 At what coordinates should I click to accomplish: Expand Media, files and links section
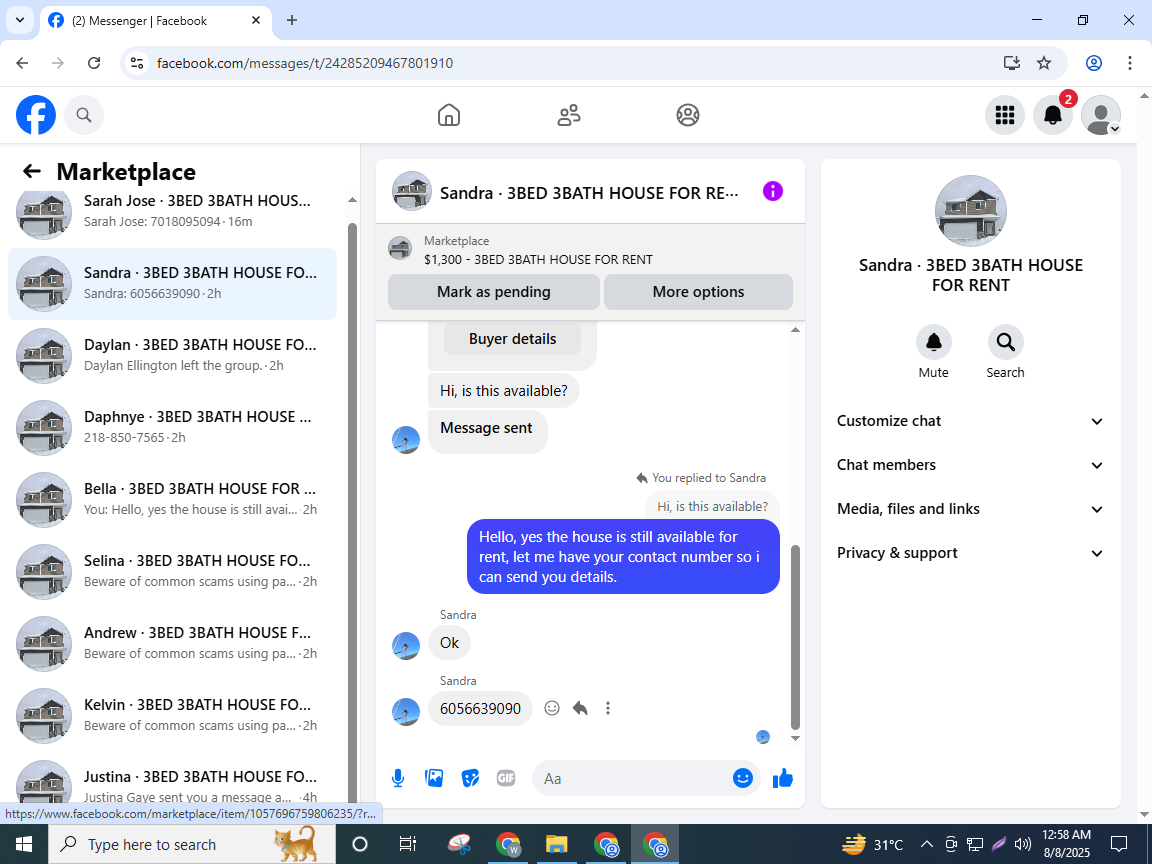click(x=971, y=509)
